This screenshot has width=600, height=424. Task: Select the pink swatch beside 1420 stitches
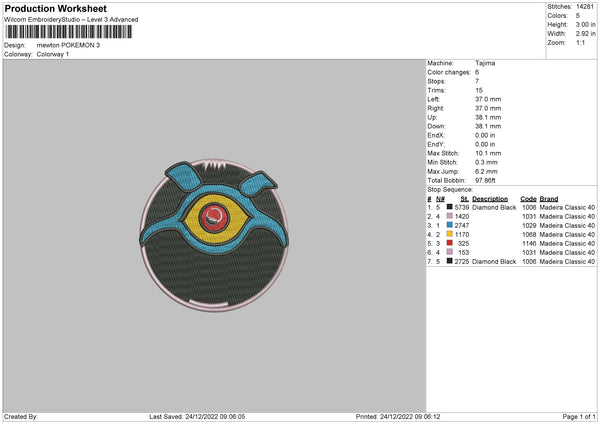(450, 216)
